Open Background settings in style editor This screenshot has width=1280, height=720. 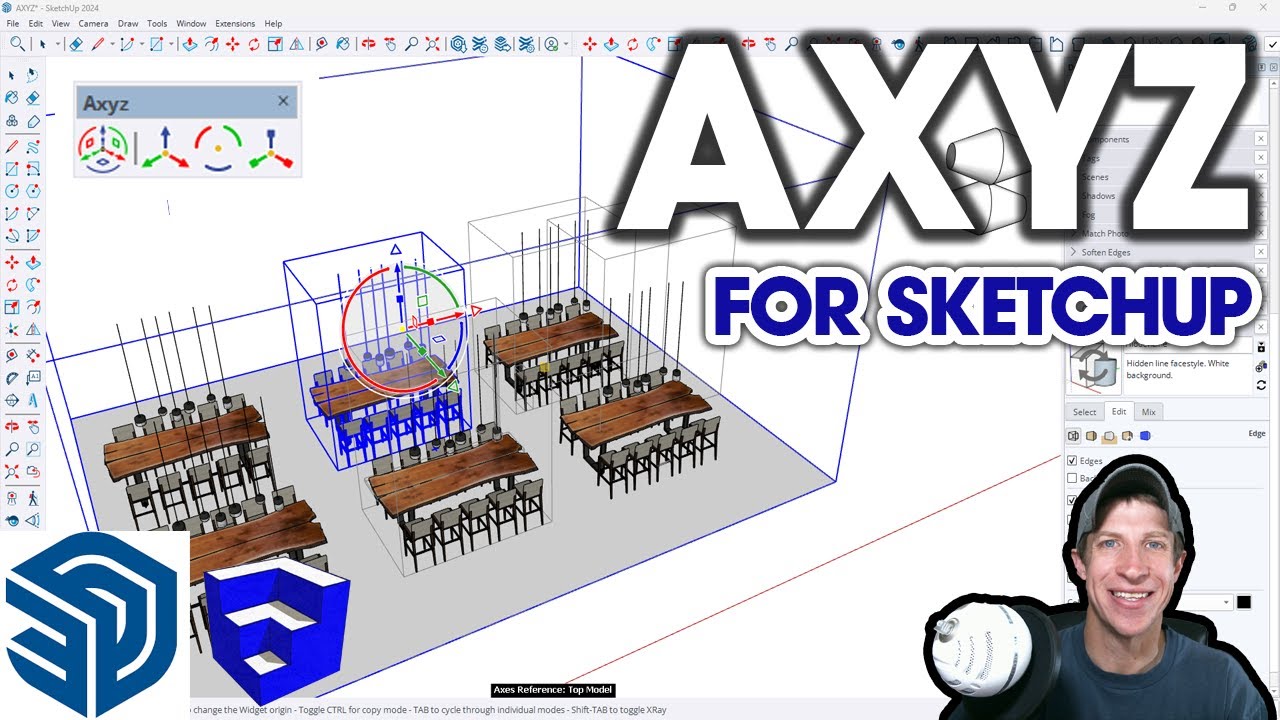[x=1109, y=436]
